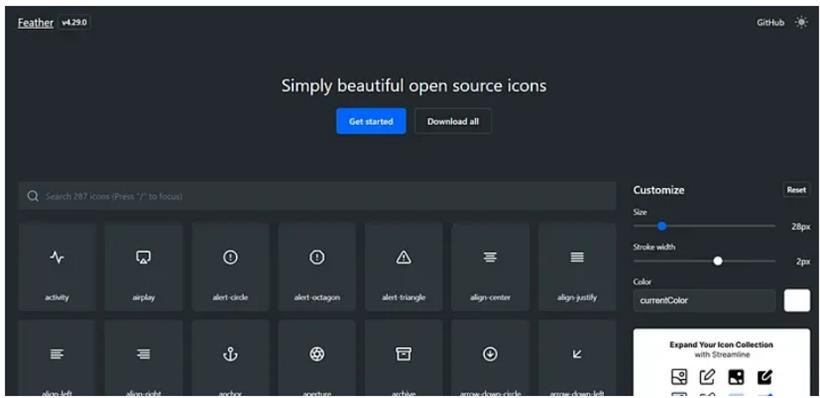Download the align-left icon

[57, 358]
